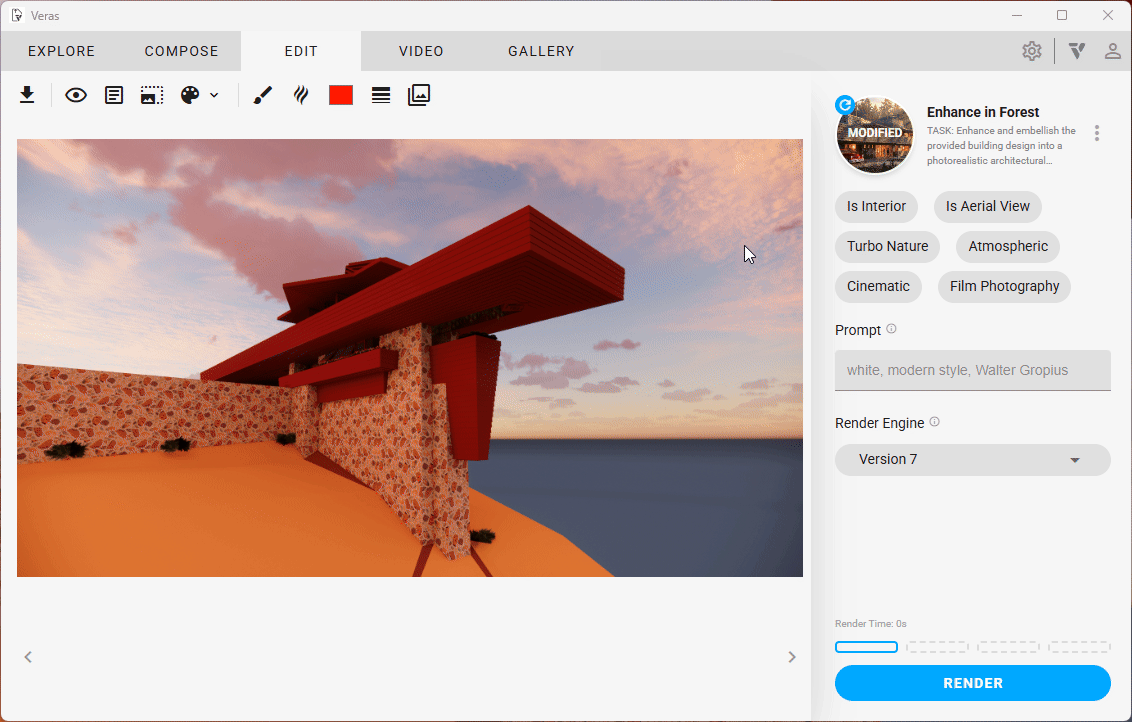Viewport: 1132px width, 722px height.
Task: Open the red color swatch
Action: 341,95
